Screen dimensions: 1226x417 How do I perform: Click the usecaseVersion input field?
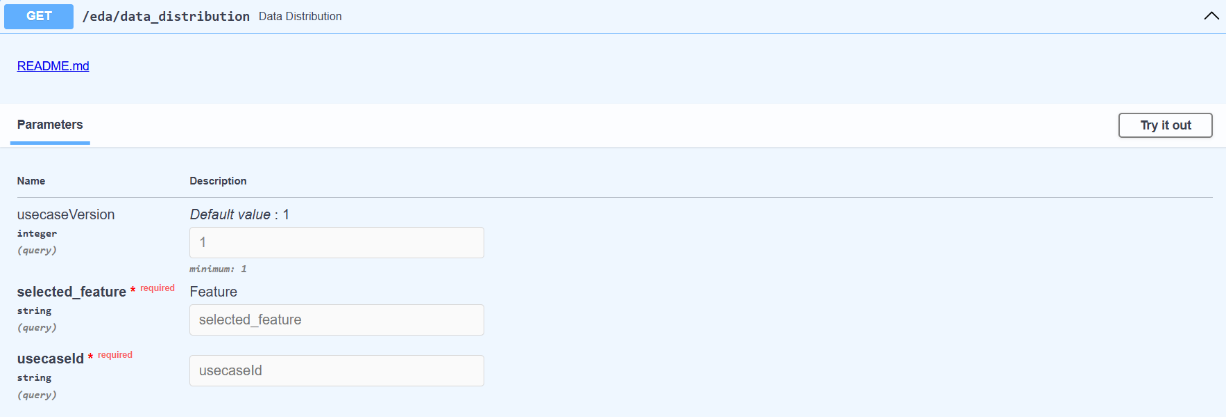coord(336,243)
